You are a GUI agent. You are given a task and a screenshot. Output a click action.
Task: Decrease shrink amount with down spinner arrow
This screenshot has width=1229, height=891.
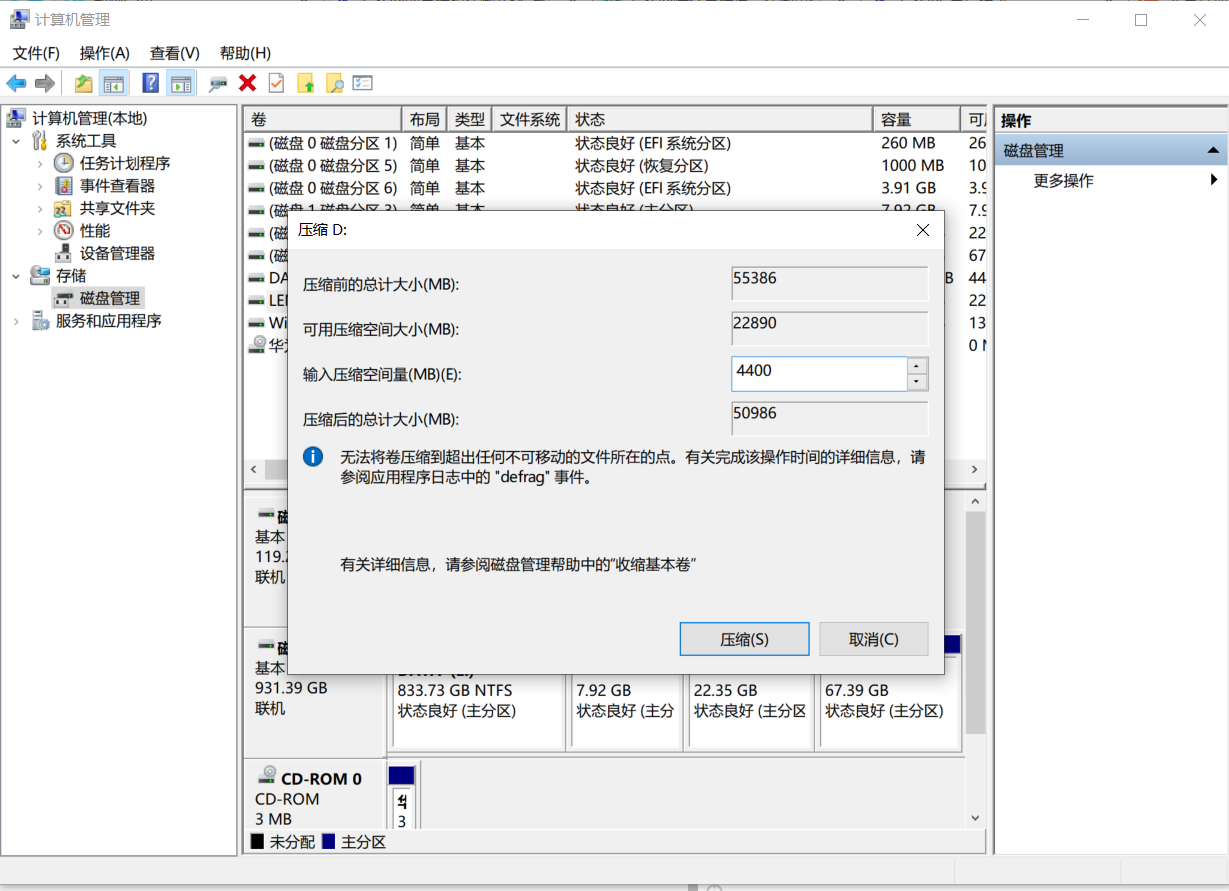[917, 382]
